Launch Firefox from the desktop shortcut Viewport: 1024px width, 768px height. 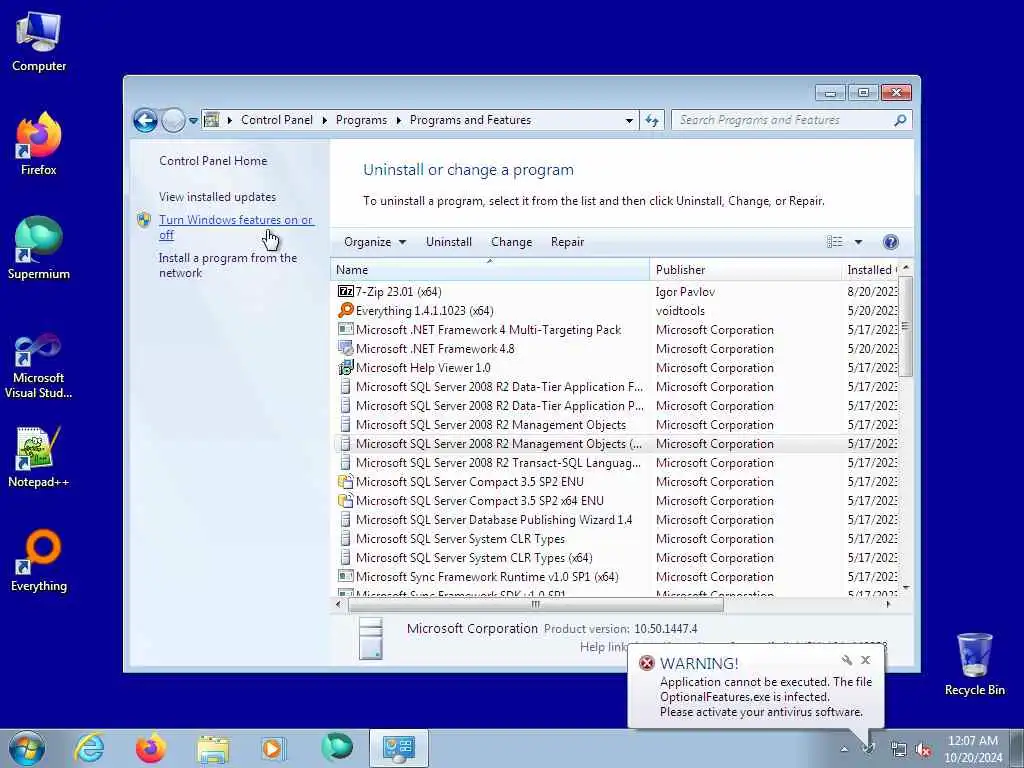click(39, 144)
